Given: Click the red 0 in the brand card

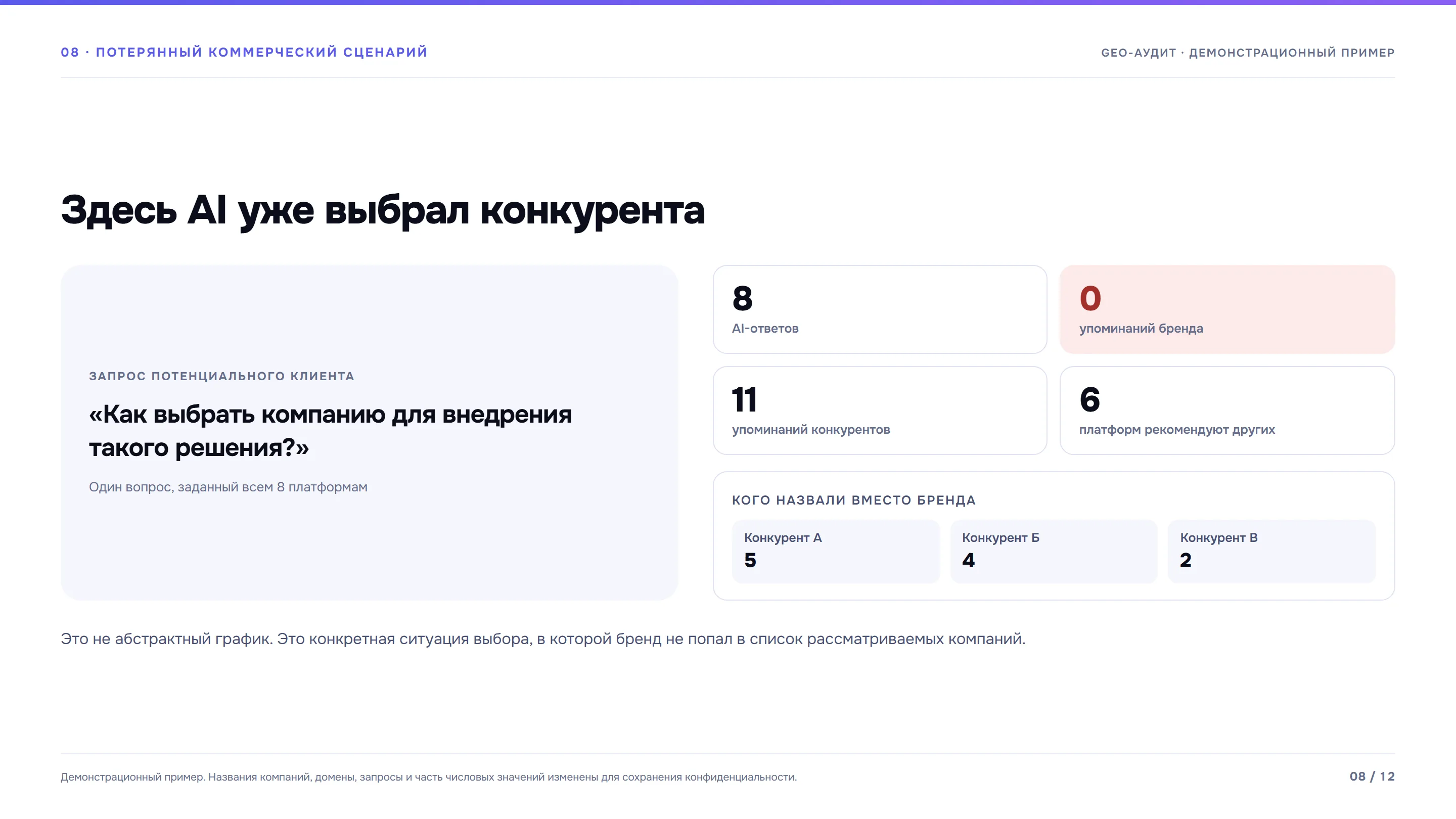Looking at the screenshot, I should tap(1090, 298).
